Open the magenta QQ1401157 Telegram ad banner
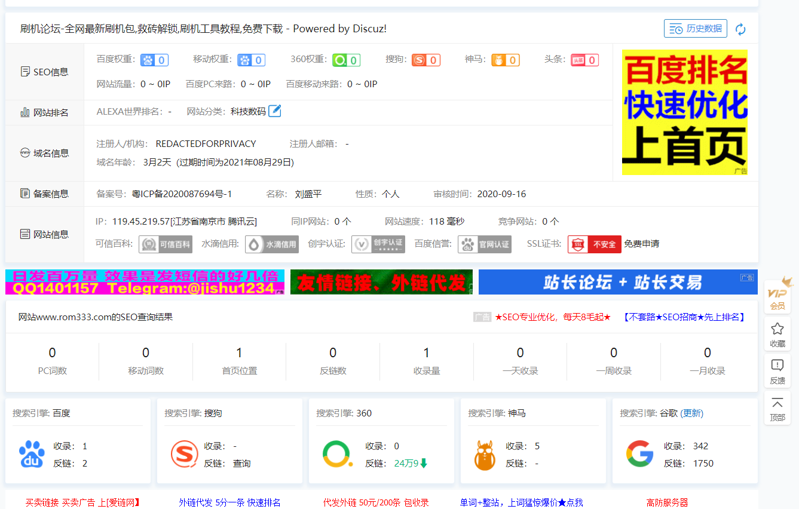The height and width of the screenshot is (509, 799). click(145, 282)
